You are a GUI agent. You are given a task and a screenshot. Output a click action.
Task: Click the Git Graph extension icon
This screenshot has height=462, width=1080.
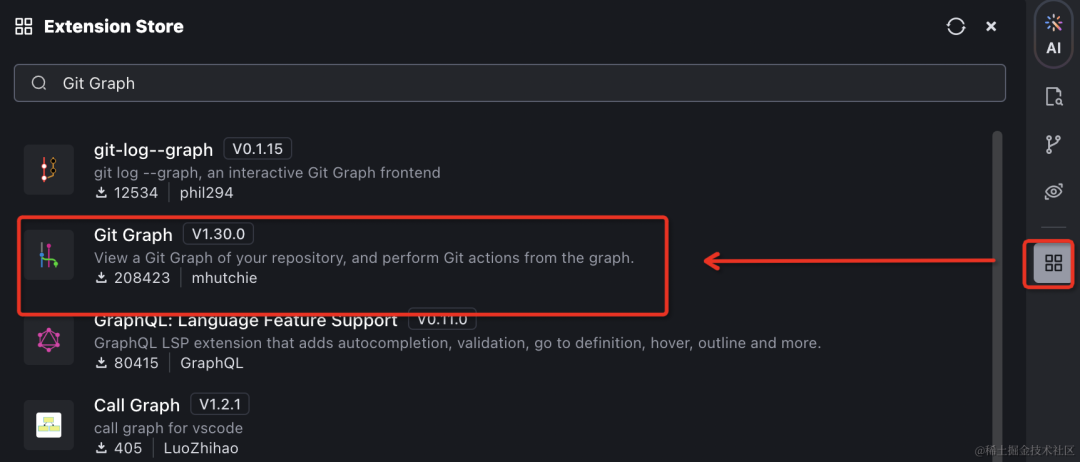(49, 257)
